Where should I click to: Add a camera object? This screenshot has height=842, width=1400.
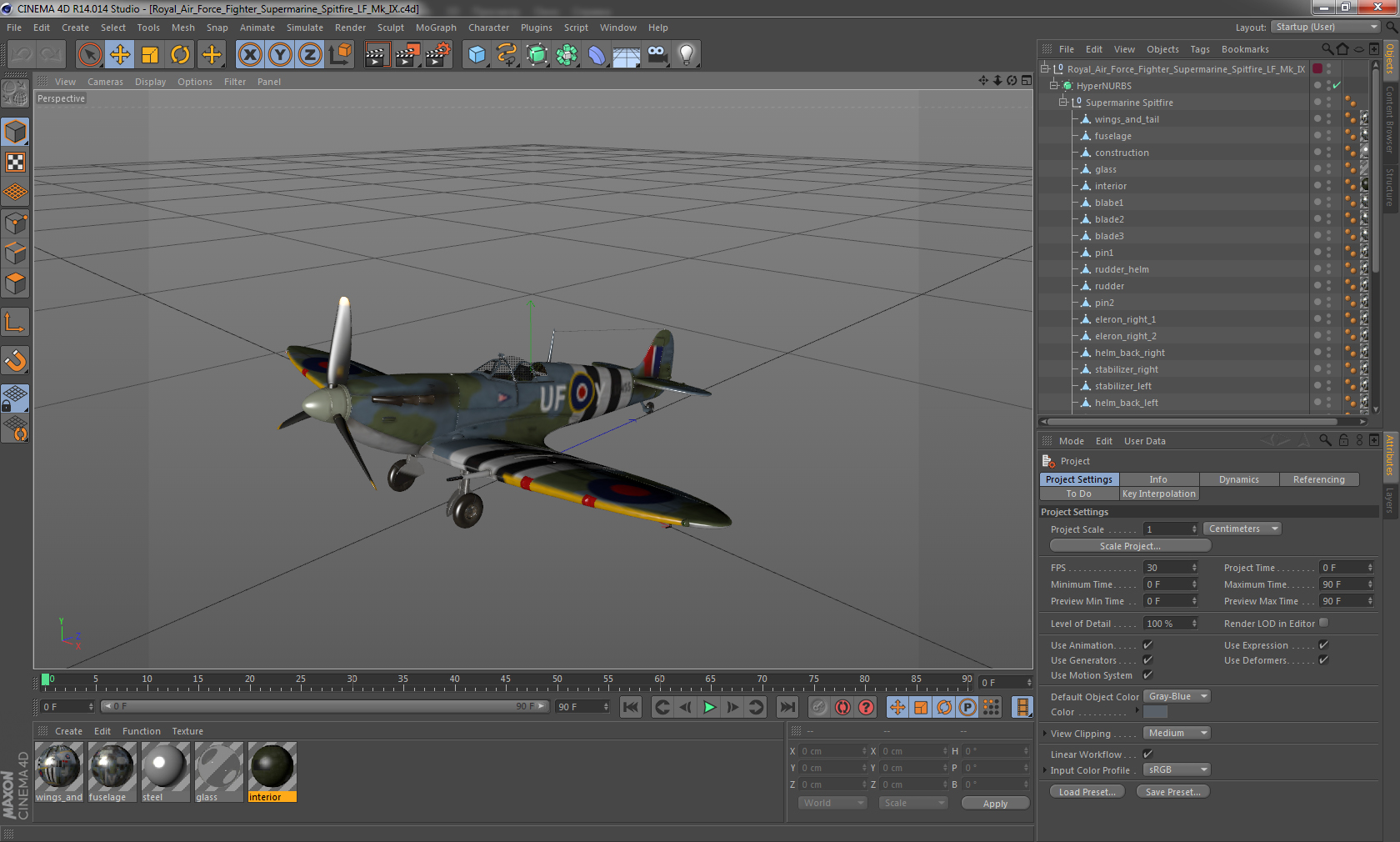pos(657,55)
